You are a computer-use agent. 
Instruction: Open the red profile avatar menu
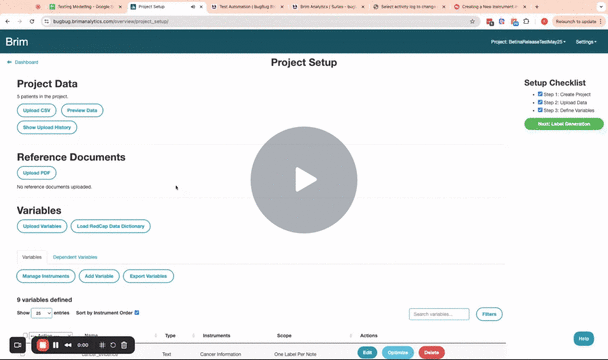click(544, 21)
